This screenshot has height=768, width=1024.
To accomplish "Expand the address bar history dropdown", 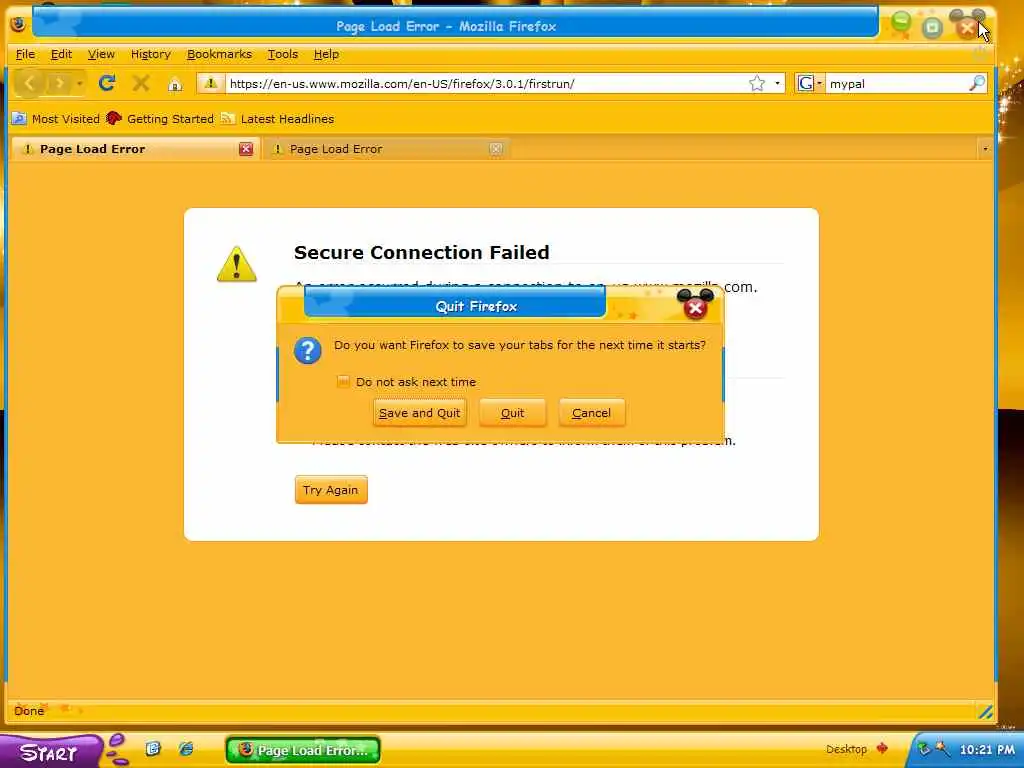I will 777,84.
